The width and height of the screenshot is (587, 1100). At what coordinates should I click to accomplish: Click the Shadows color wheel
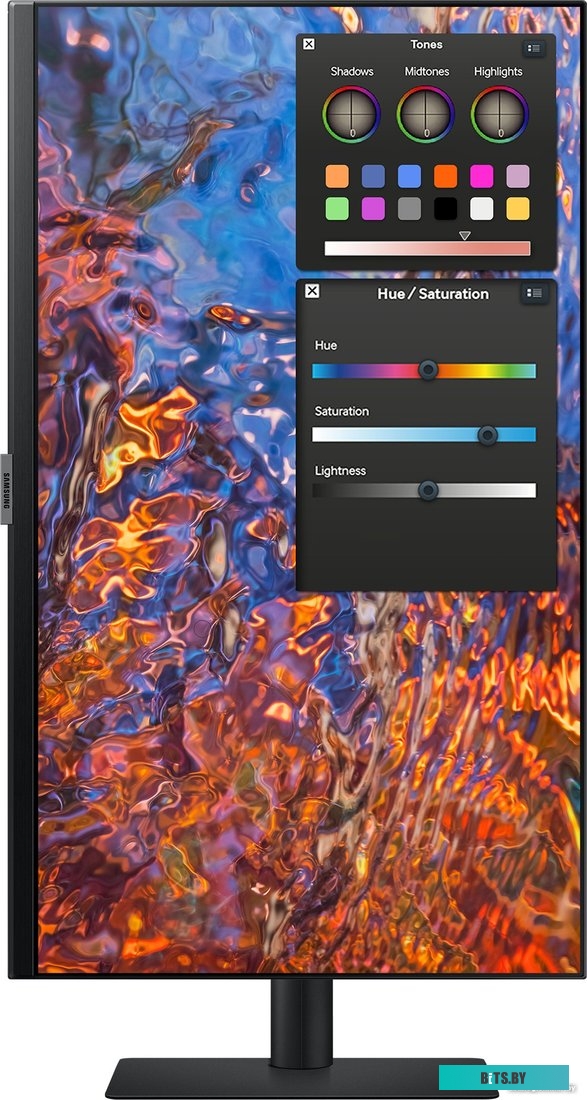pyautogui.click(x=351, y=114)
